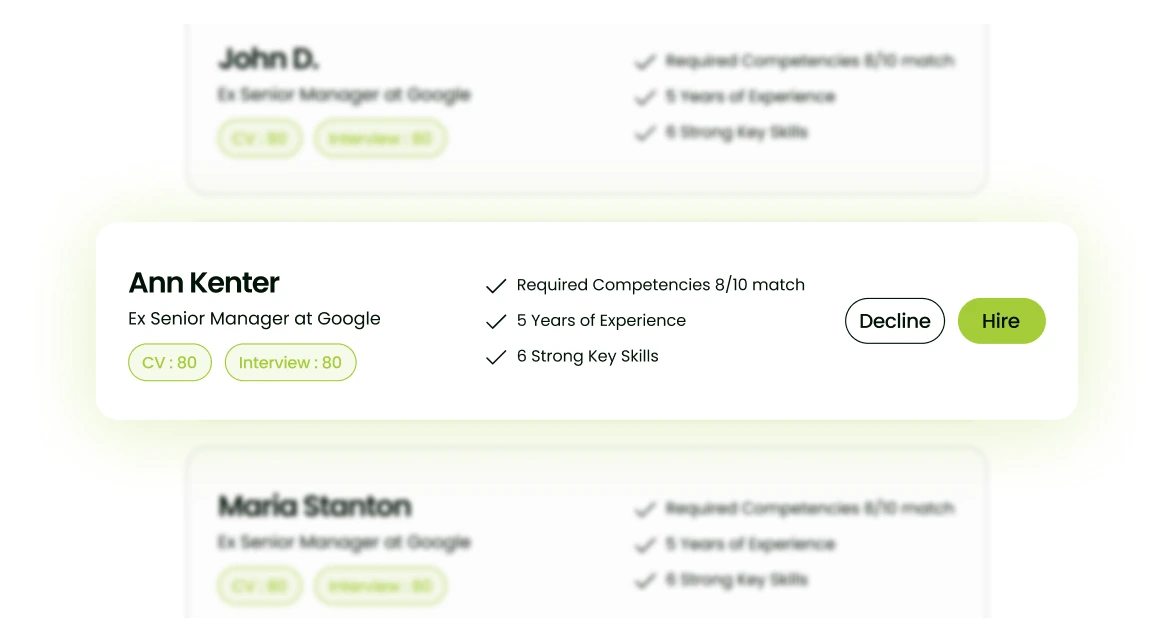Screen dimensions: 1176x640
Task: Open the blurred Maria Stanton candidate name
Action: (314, 506)
